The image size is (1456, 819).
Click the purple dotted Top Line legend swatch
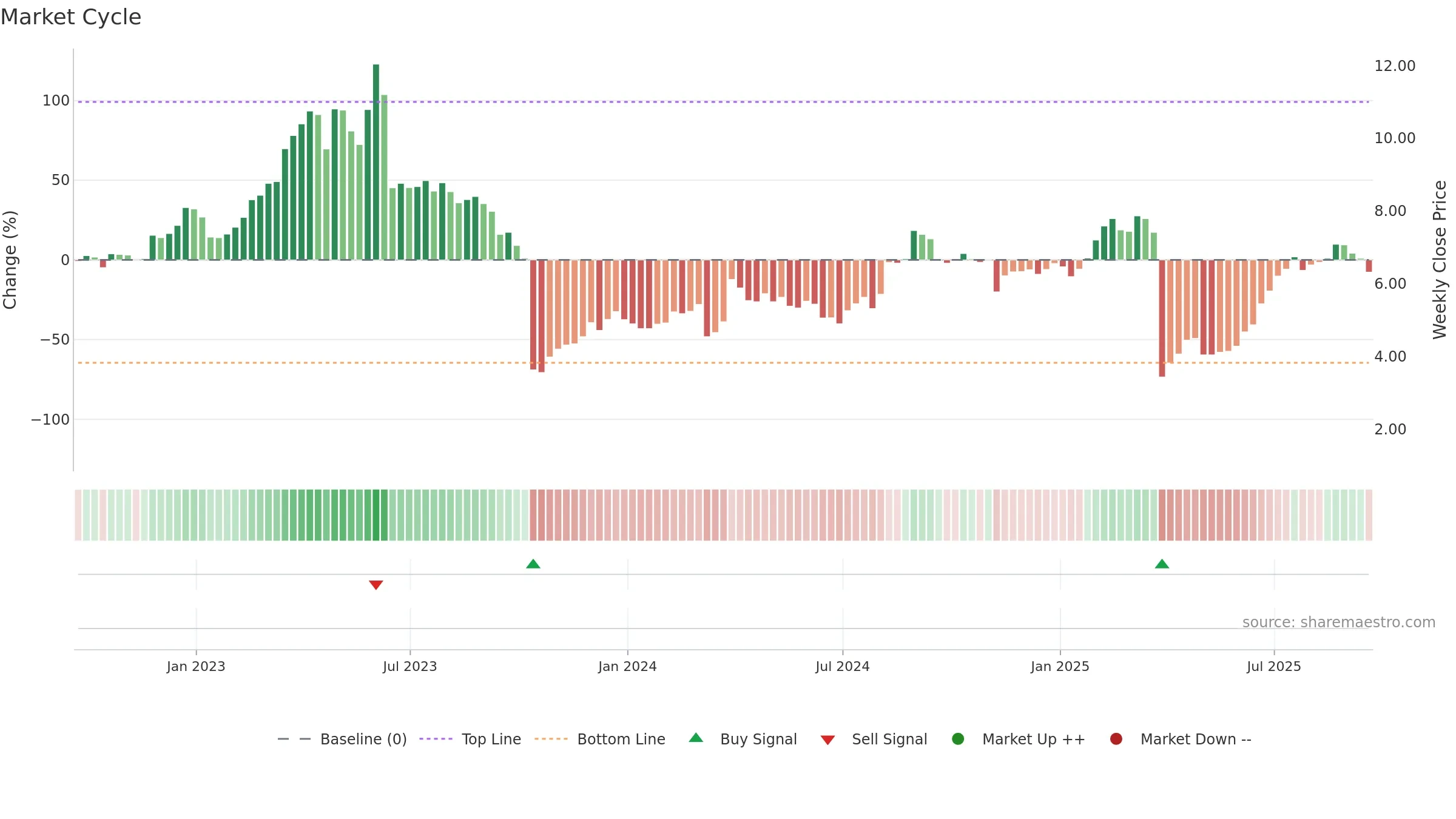pyautogui.click(x=436, y=739)
